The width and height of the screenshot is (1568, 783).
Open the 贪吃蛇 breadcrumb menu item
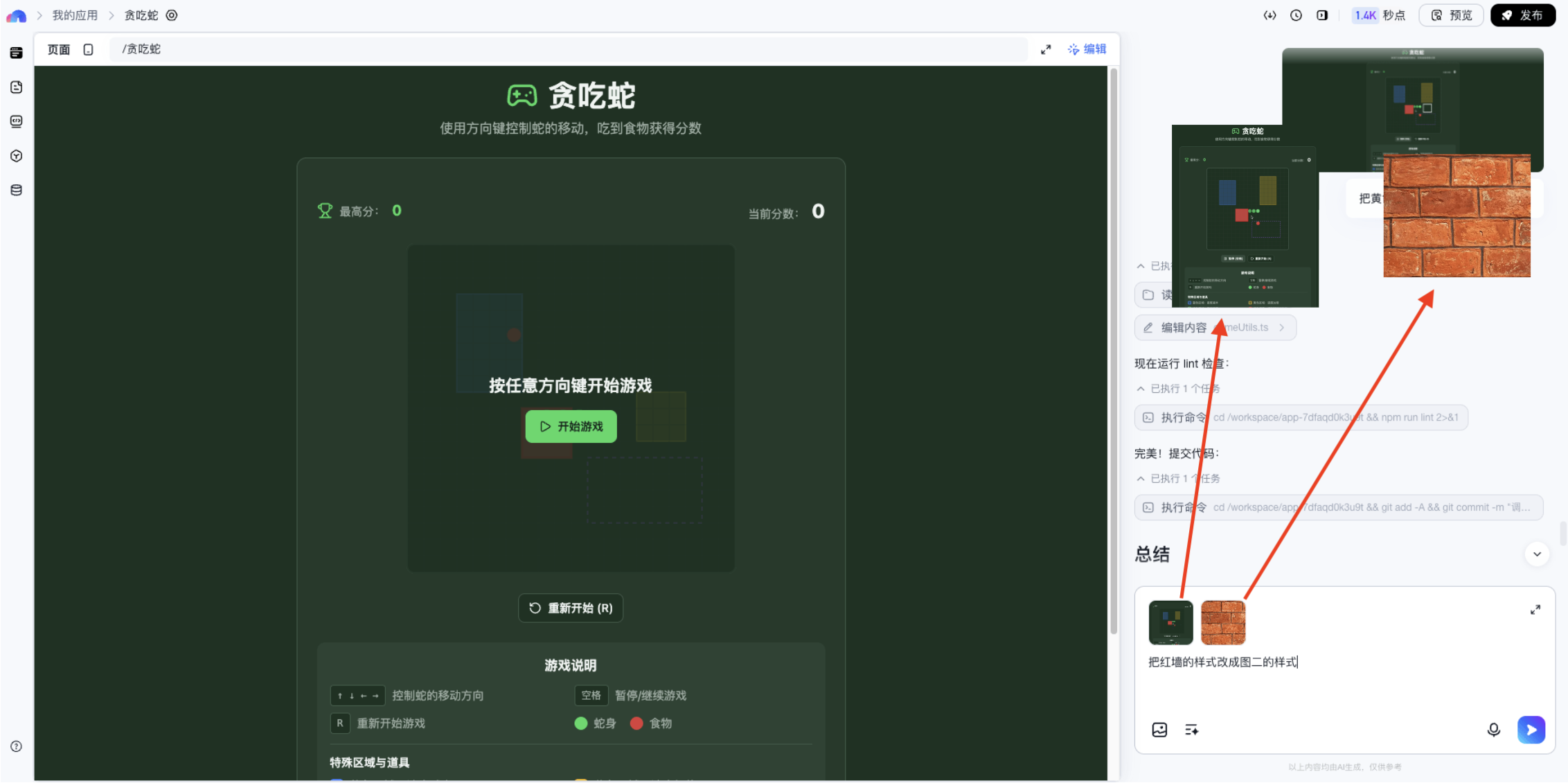pyautogui.click(x=141, y=15)
